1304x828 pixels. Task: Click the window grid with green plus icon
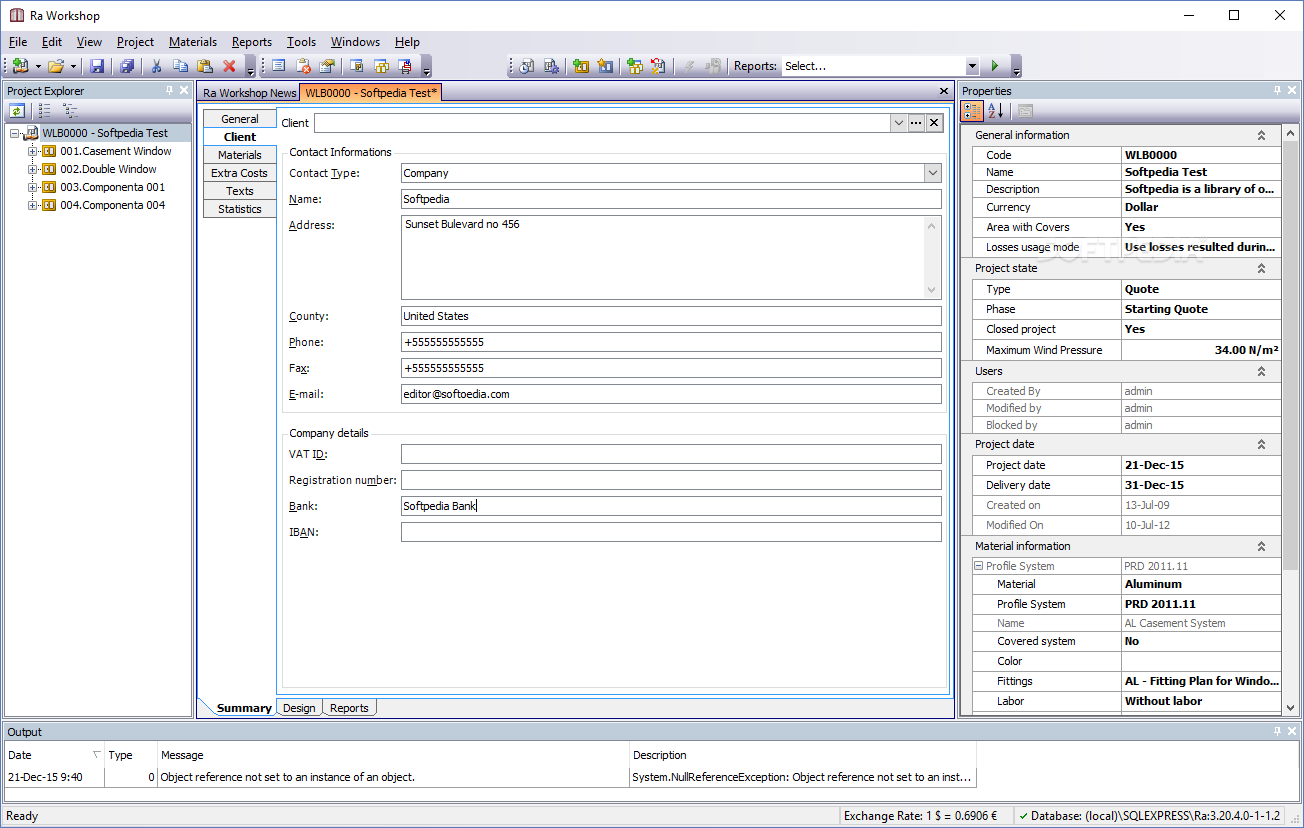pos(634,66)
